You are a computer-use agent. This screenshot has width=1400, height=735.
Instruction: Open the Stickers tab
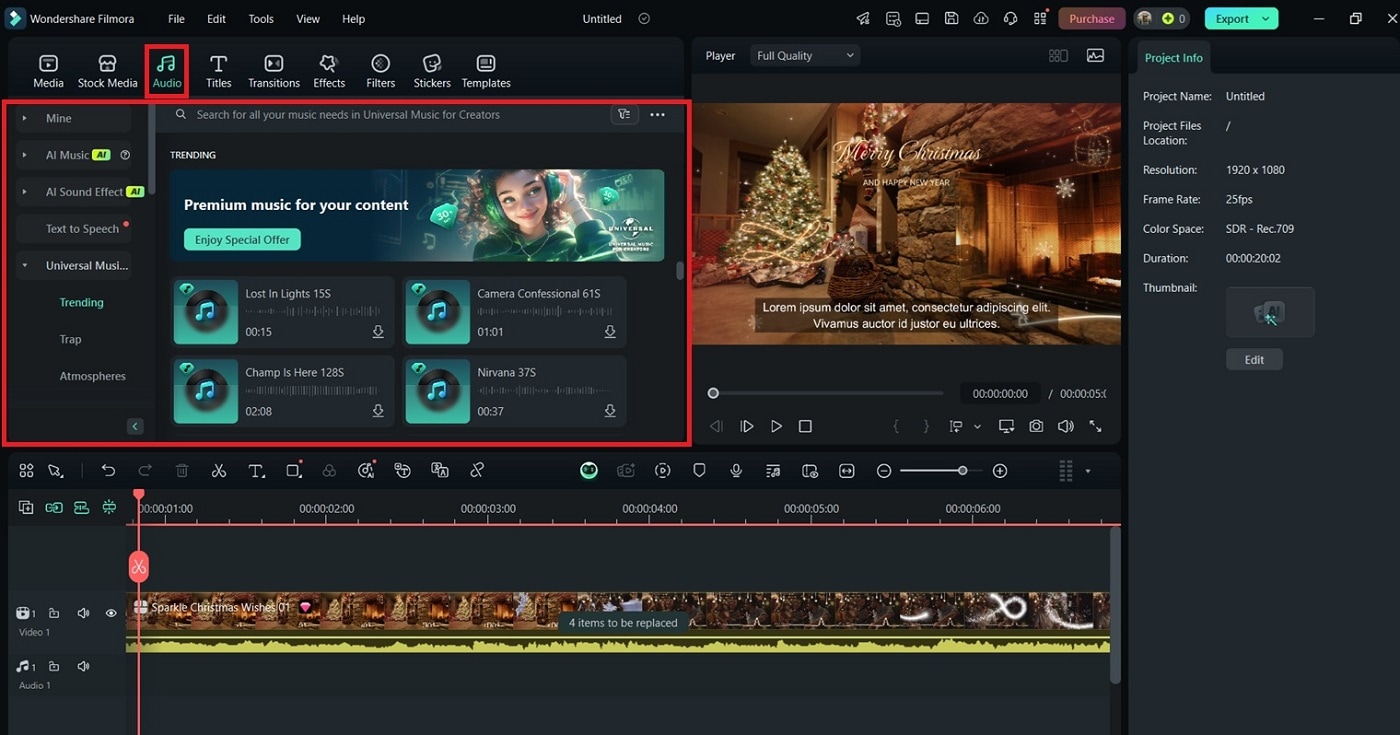point(432,71)
